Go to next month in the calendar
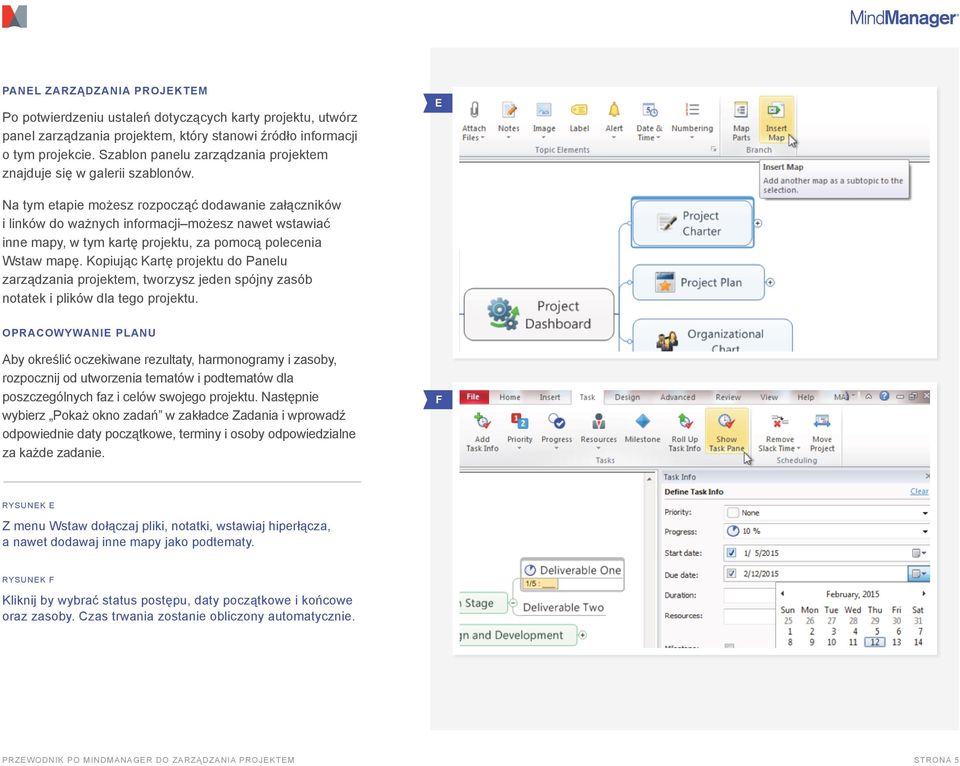The width and height of the screenshot is (960, 766). (923, 593)
